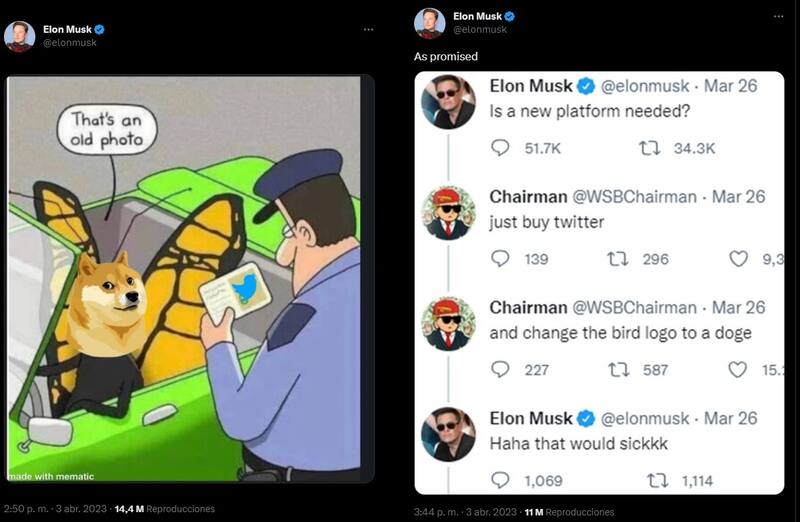Open the three-dot menu on right tweet
The width and height of the screenshot is (800, 522).
click(777, 17)
